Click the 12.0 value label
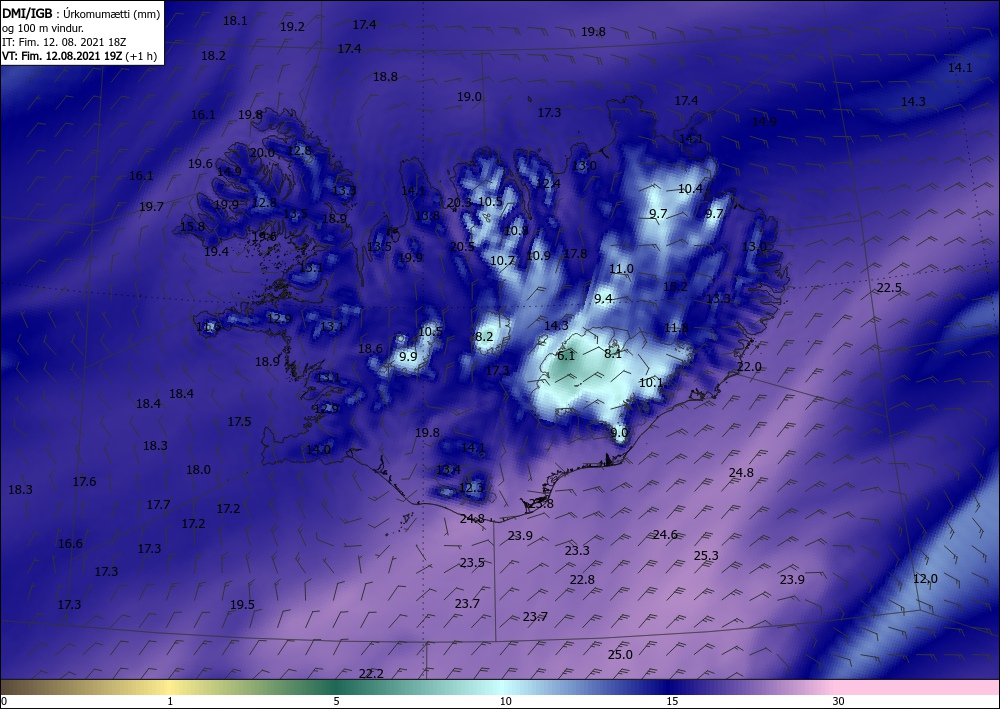Image resolution: width=1000 pixels, height=709 pixels. pos(925,578)
